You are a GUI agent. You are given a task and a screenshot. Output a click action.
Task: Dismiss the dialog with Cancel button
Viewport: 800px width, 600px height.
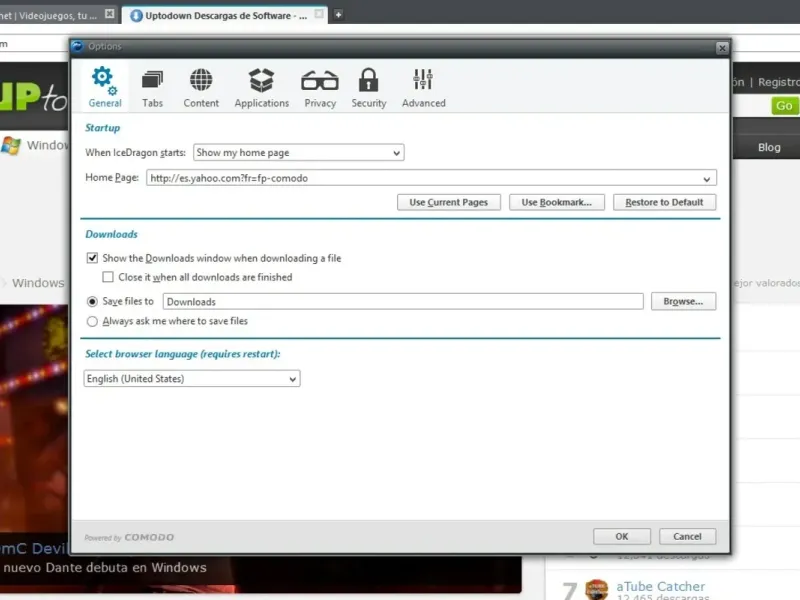pyautogui.click(x=687, y=536)
